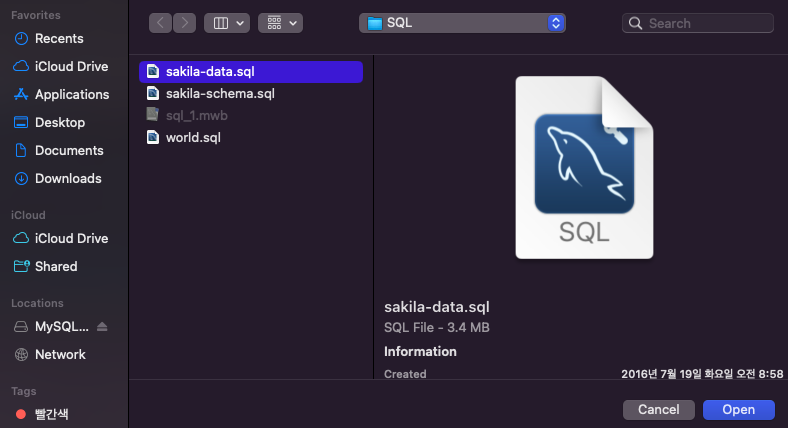Eject the MySQL volume

tap(102, 327)
